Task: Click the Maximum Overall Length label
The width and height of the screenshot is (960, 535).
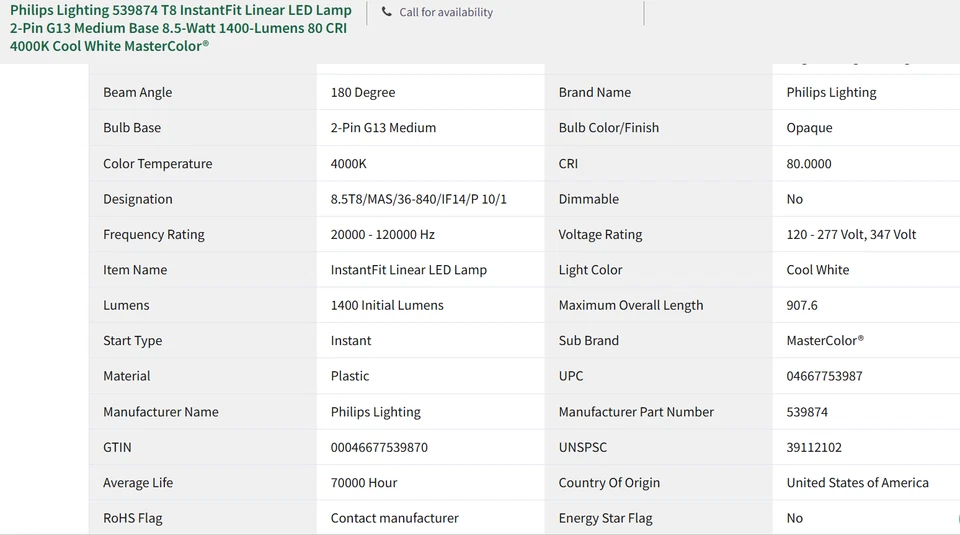Action: click(x=631, y=305)
